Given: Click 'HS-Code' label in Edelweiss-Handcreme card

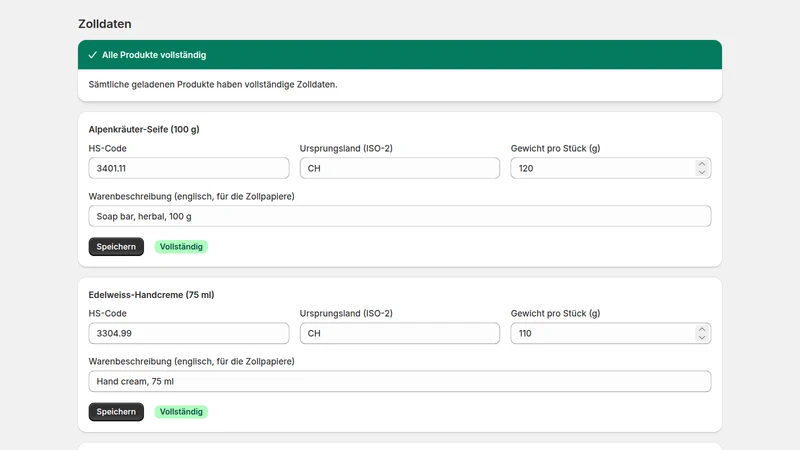Looking at the screenshot, I should 108,313.
